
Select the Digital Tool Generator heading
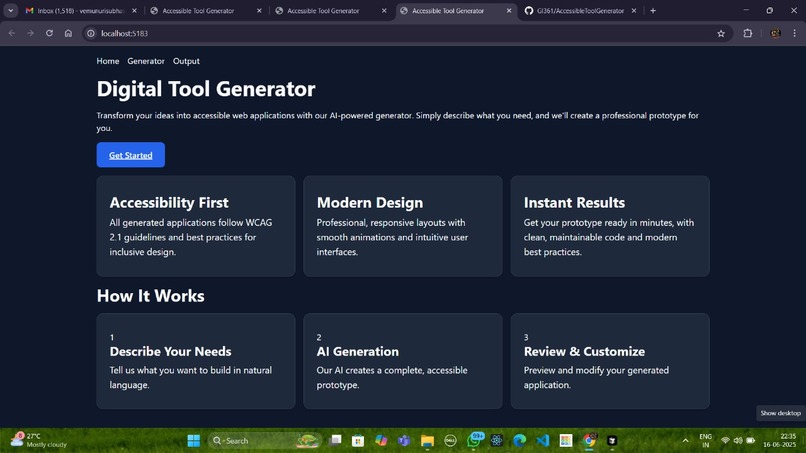[206, 88]
